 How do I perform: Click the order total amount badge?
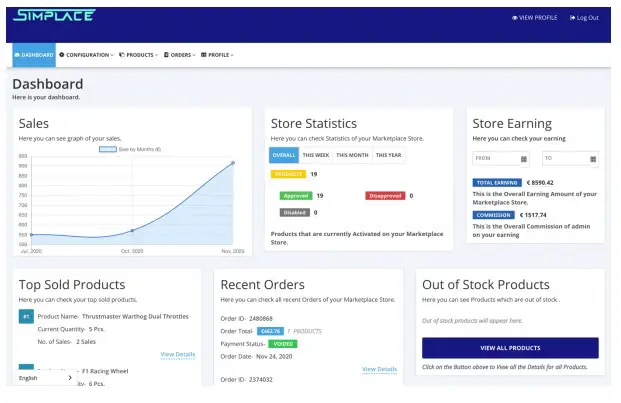[x=270, y=331]
